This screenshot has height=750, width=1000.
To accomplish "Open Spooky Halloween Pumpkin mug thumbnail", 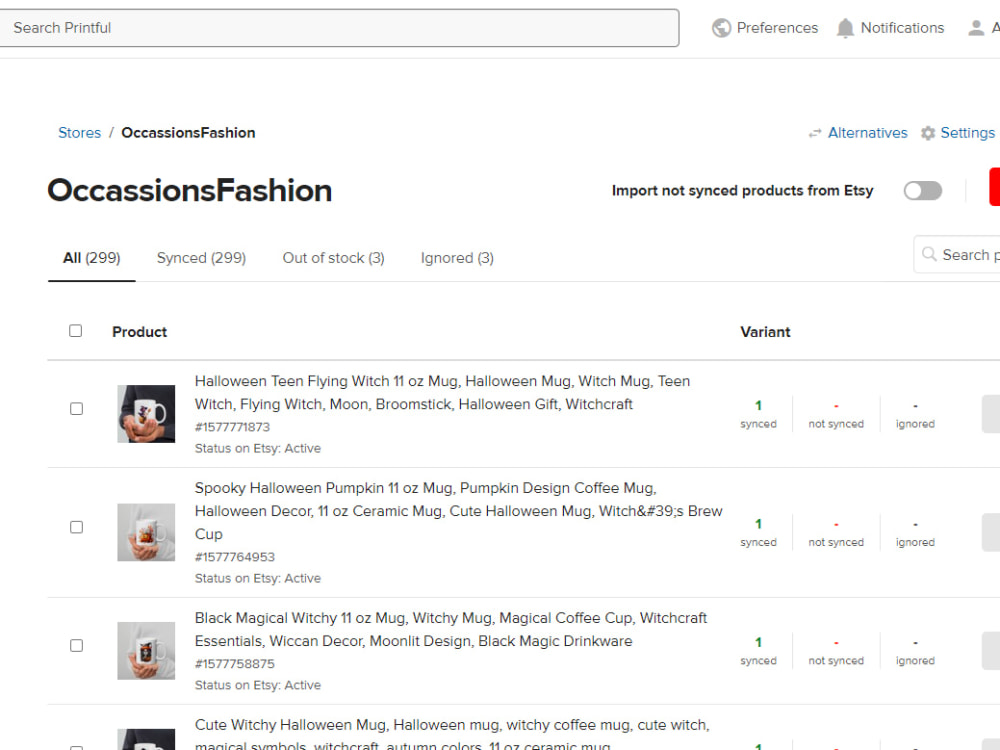I will tap(146, 533).
